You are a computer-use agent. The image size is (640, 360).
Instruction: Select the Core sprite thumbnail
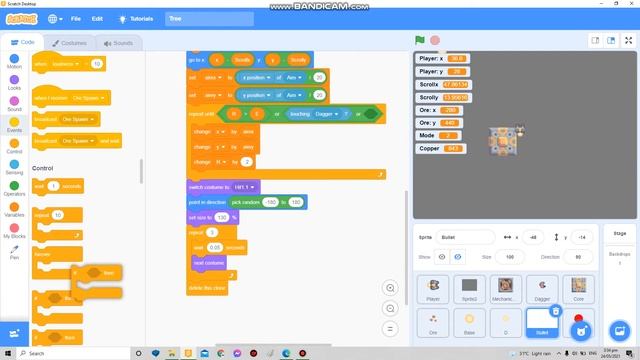[578, 289]
